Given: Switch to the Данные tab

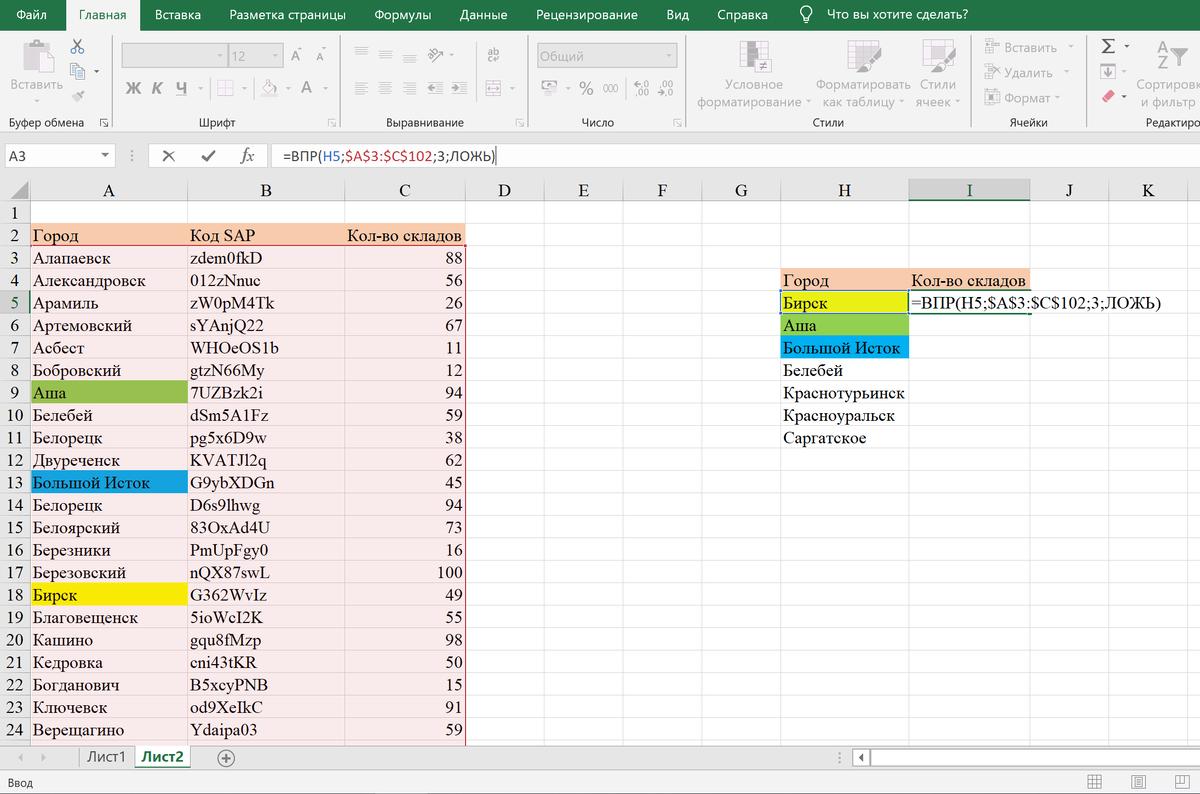Looking at the screenshot, I should (483, 15).
